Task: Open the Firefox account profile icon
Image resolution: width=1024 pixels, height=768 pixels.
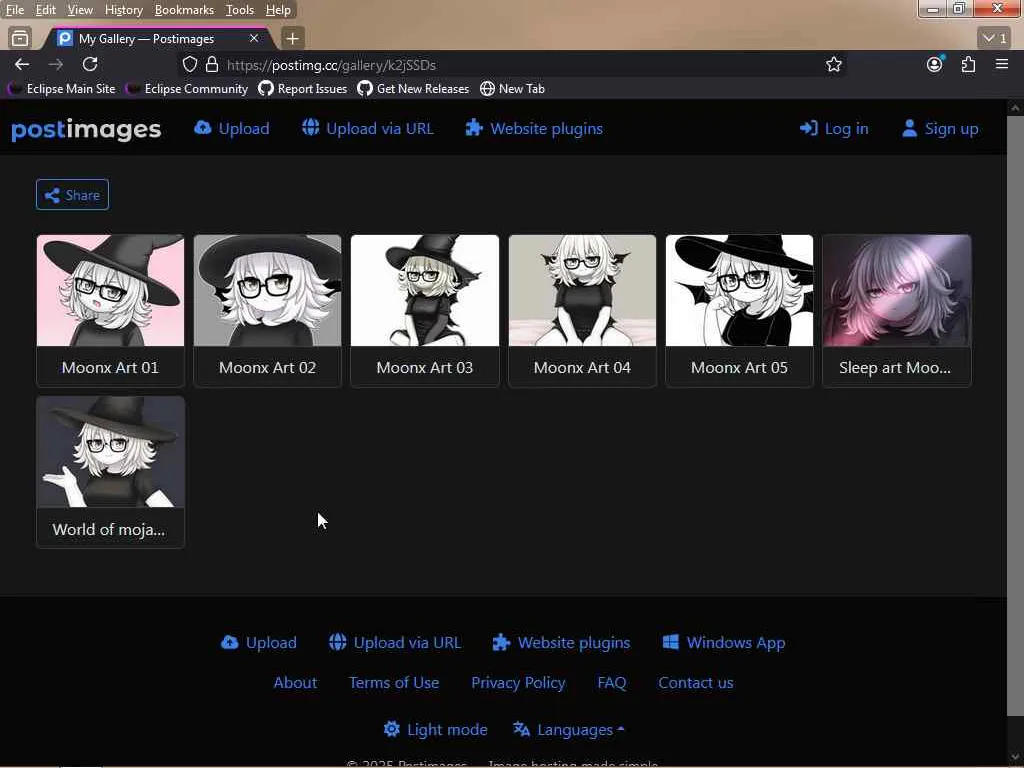Action: pyautogui.click(x=935, y=64)
